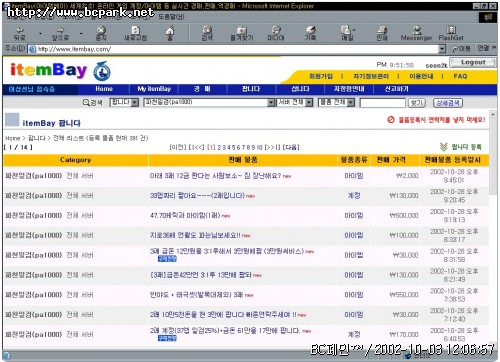Open the My itemBay menu

154,89
